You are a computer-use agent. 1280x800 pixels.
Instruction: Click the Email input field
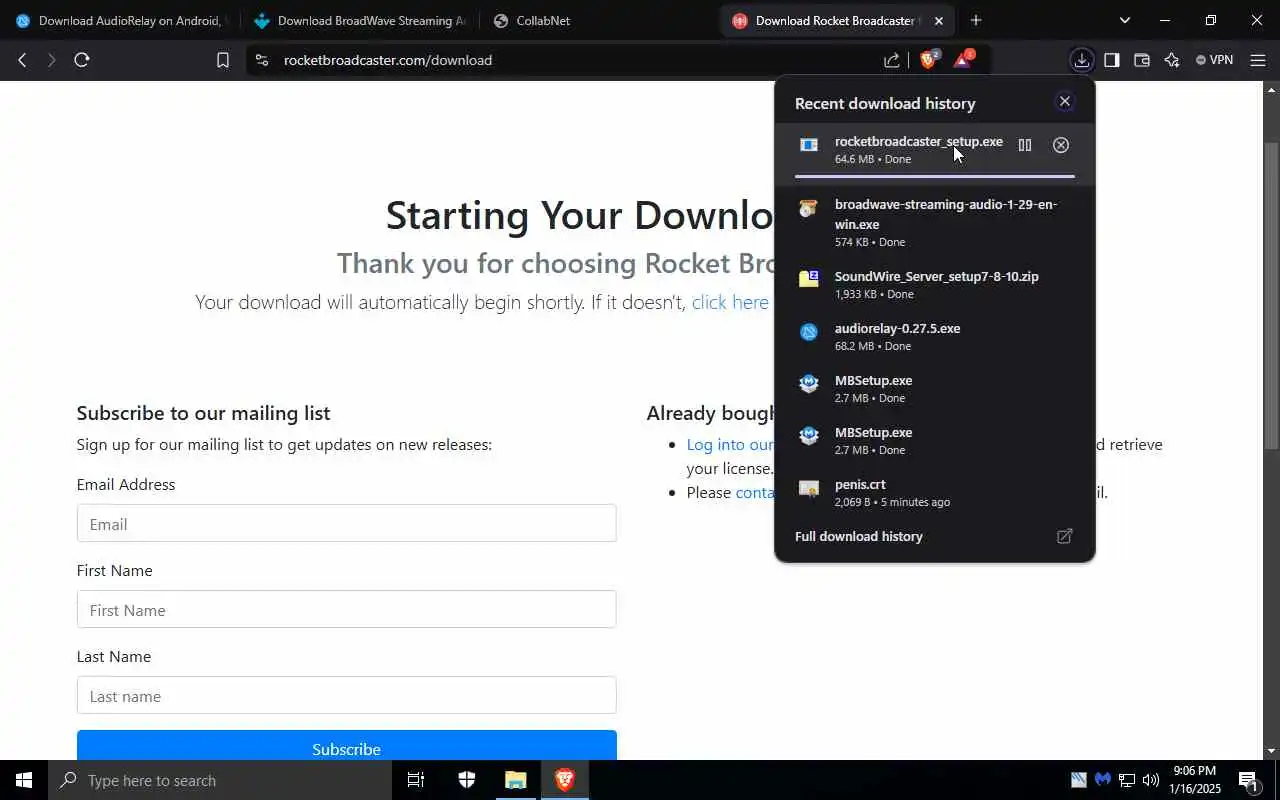point(346,523)
